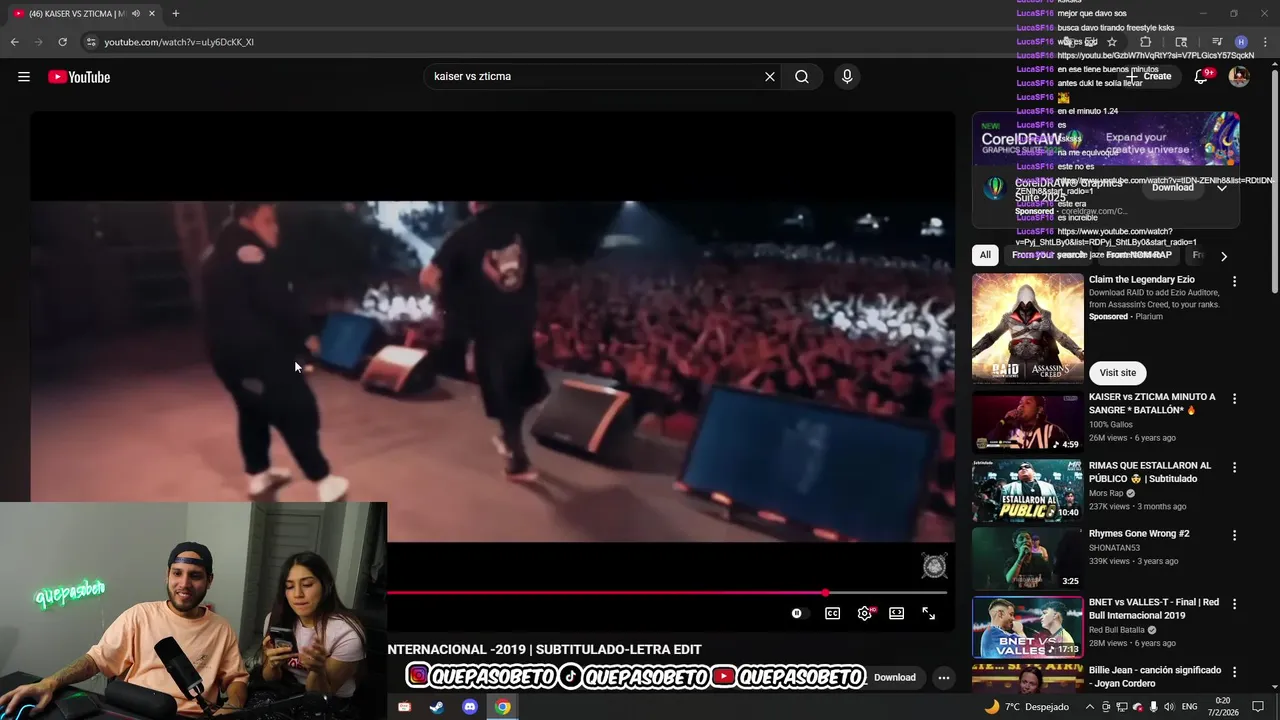This screenshot has width=1280, height=720.
Task: Toggle autoplay switch in player
Action: (797, 613)
